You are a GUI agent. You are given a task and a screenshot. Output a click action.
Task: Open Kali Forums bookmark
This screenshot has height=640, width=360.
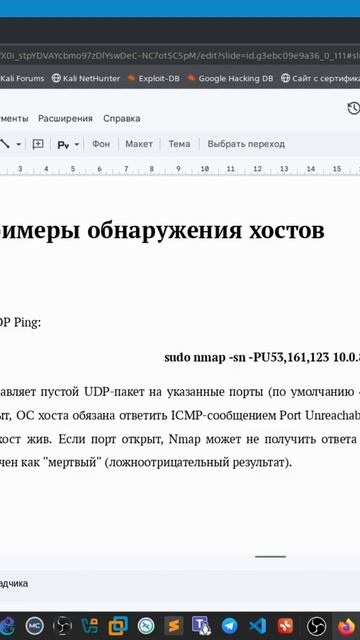[22, 78]
